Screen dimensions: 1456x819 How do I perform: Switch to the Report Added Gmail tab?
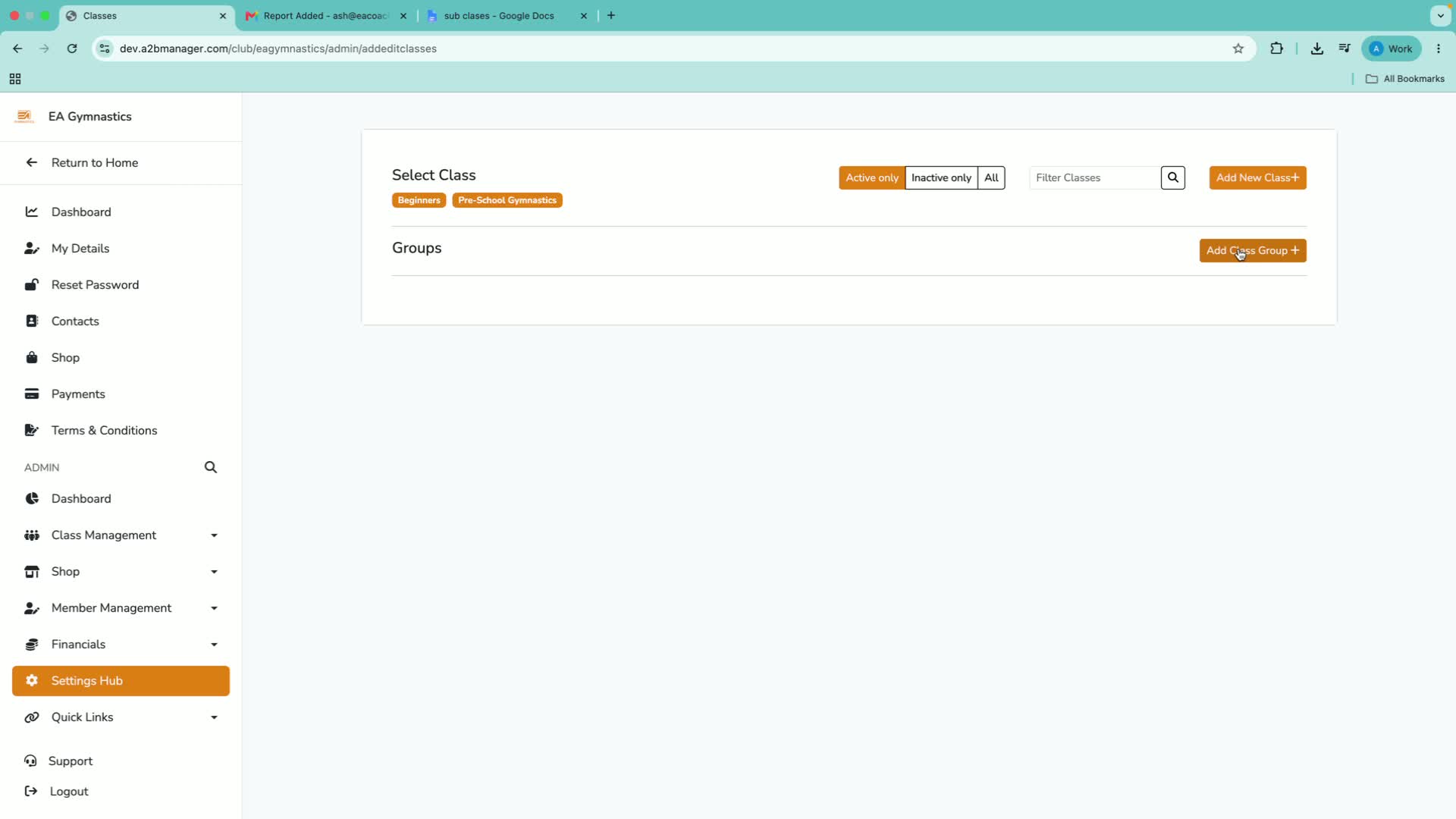326,16
